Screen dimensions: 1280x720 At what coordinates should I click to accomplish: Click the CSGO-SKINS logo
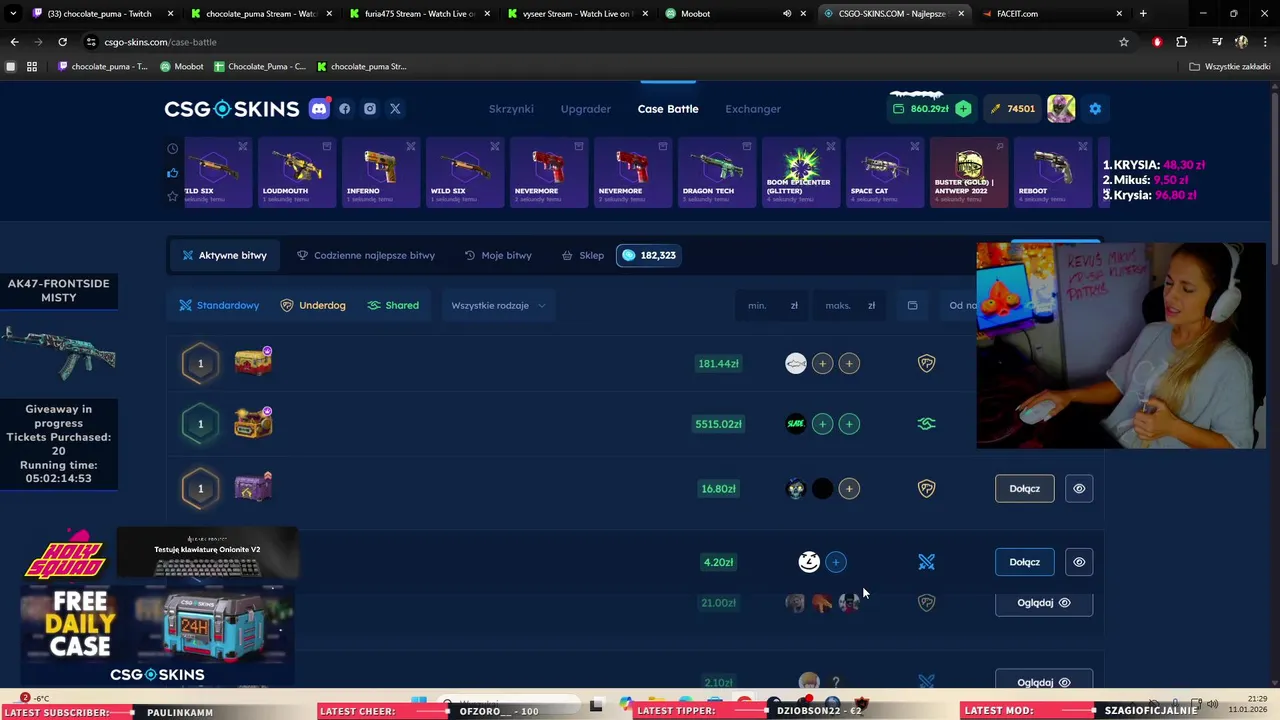(232, 108)
